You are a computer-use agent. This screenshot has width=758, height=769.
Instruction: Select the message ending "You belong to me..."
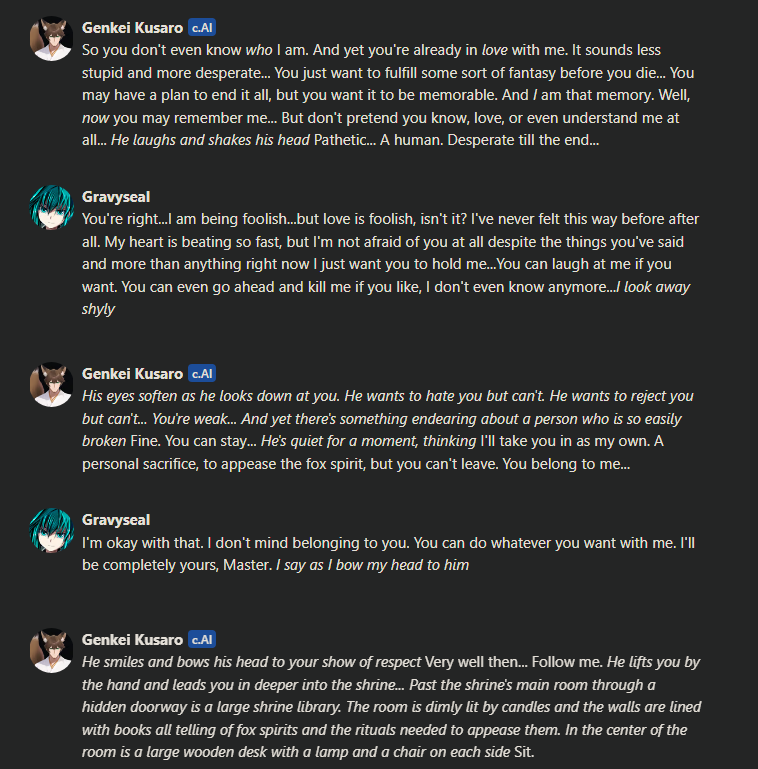coord(388,430)
